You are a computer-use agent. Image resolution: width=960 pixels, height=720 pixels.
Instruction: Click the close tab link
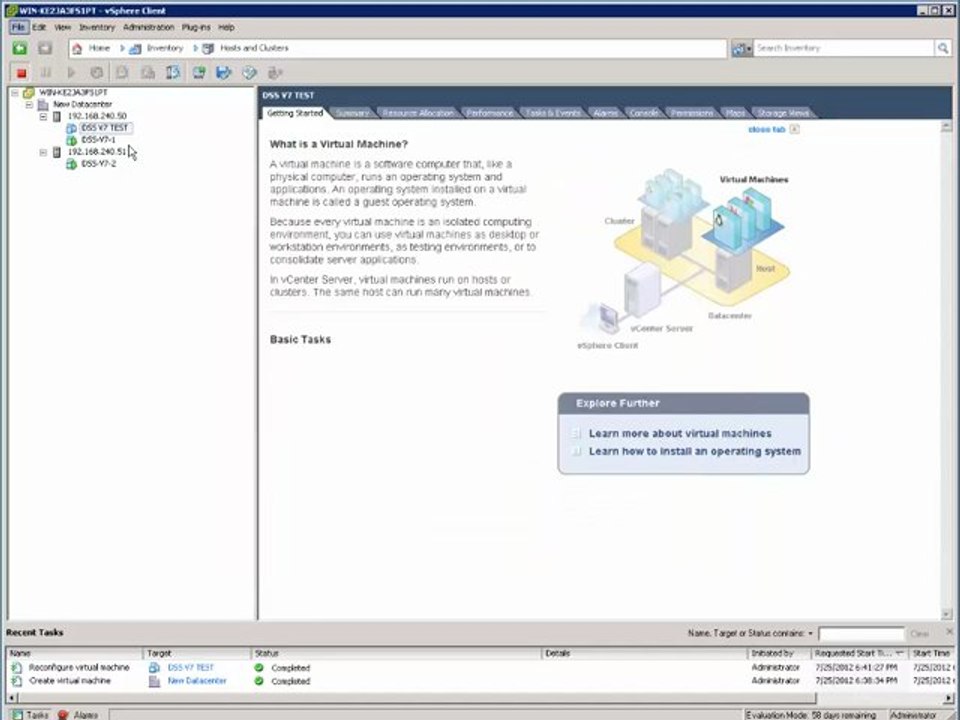pyautogui.click(x=767, y=130)
